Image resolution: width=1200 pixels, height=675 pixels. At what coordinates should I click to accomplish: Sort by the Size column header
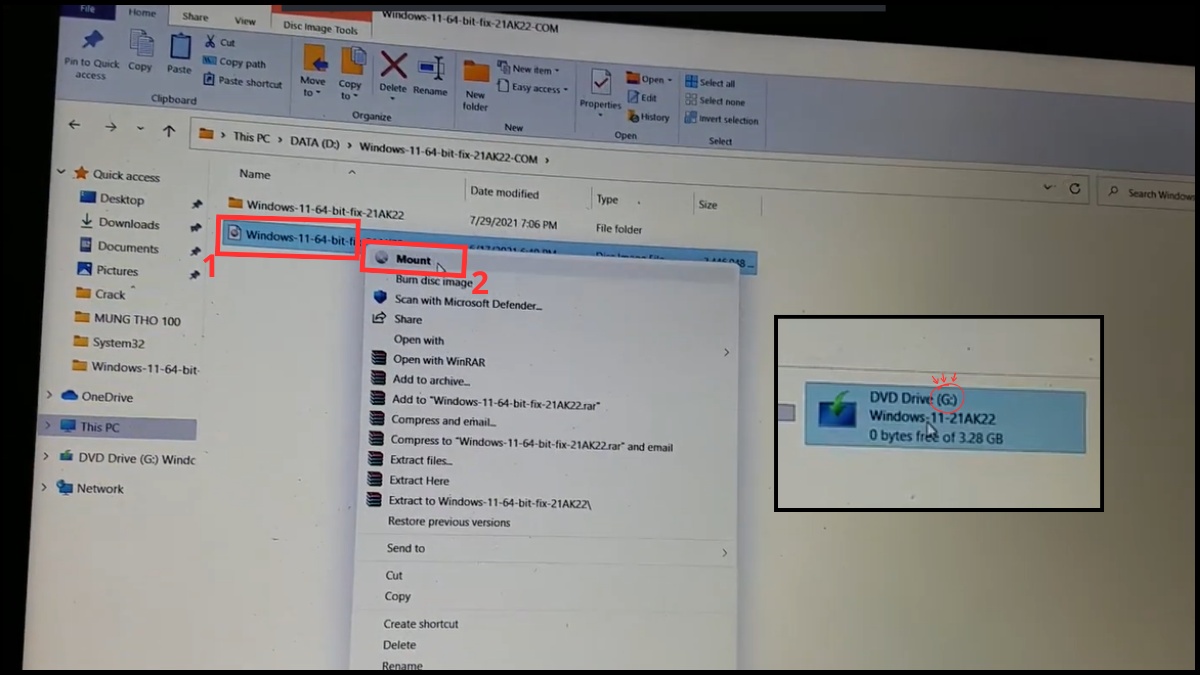(708, 204)
